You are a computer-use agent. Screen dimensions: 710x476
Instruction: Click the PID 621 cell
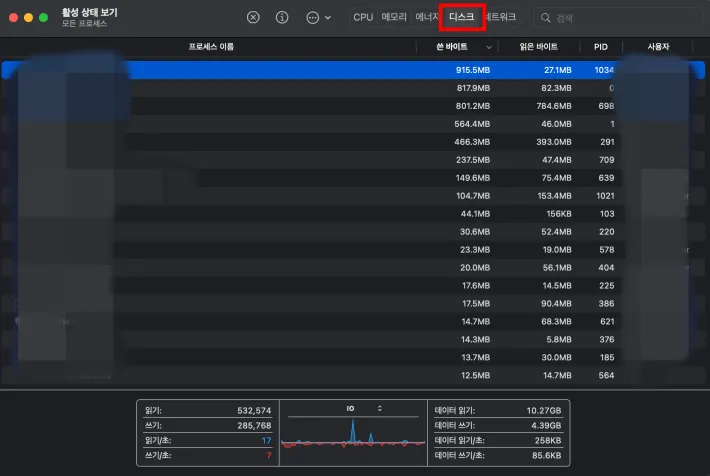click(x=607, y=322)
